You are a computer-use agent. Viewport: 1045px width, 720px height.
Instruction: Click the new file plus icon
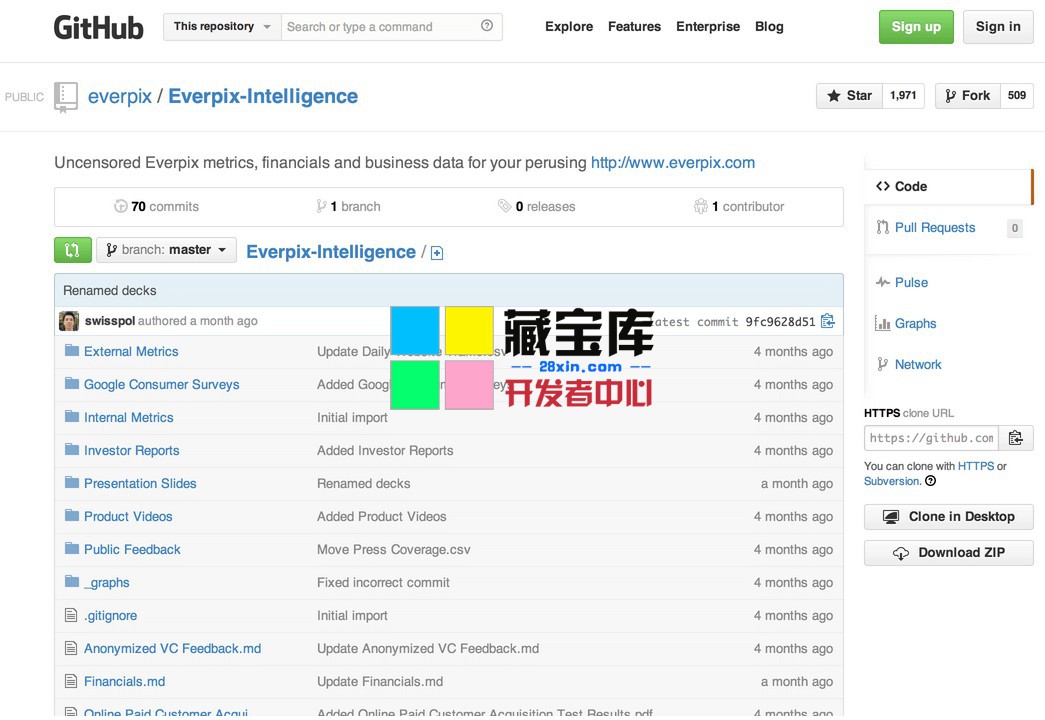coord(437,253)
